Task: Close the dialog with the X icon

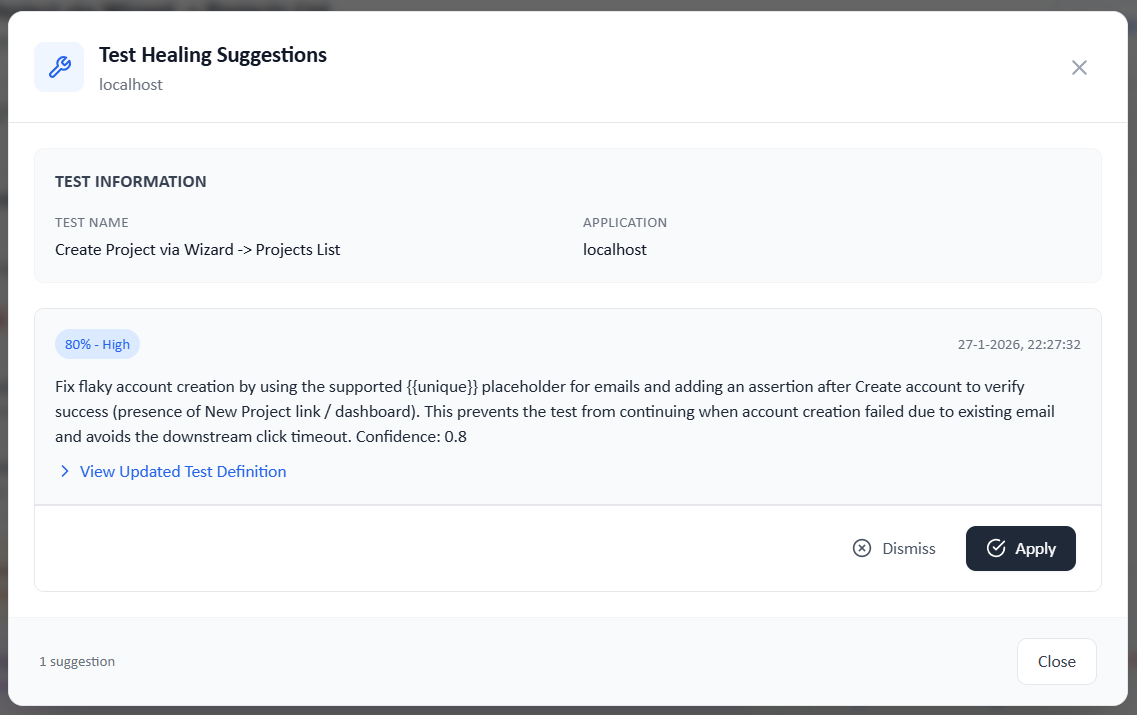Action: 1079,67
